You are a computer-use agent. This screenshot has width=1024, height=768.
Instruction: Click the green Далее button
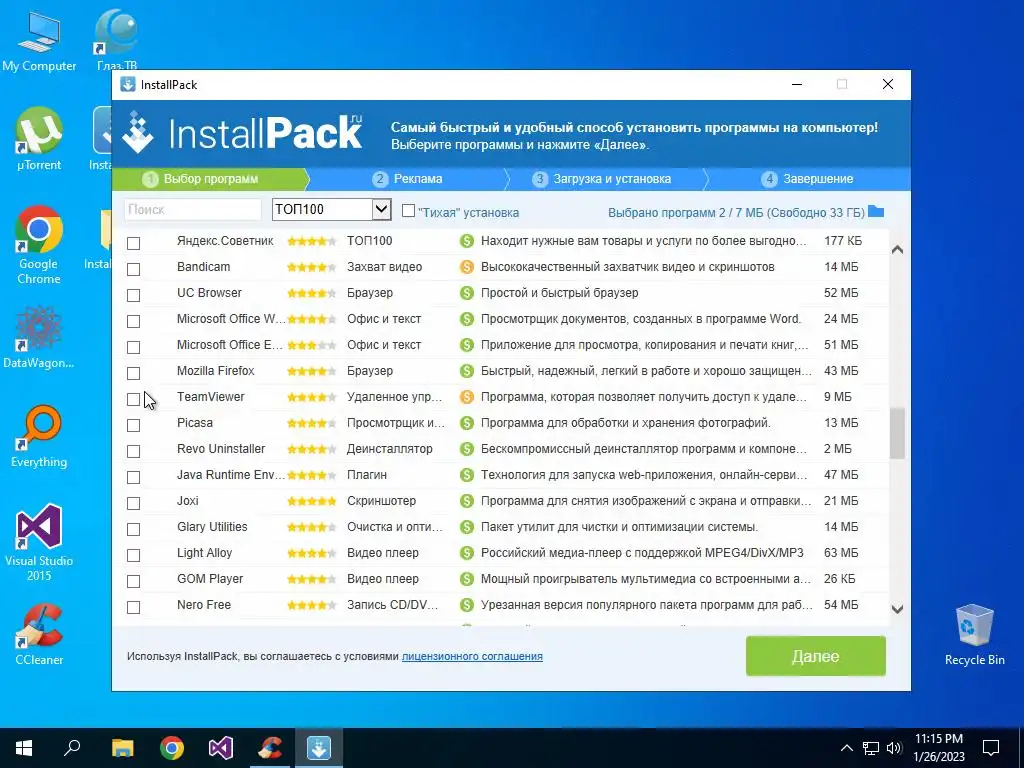click(x=816, y=656)
